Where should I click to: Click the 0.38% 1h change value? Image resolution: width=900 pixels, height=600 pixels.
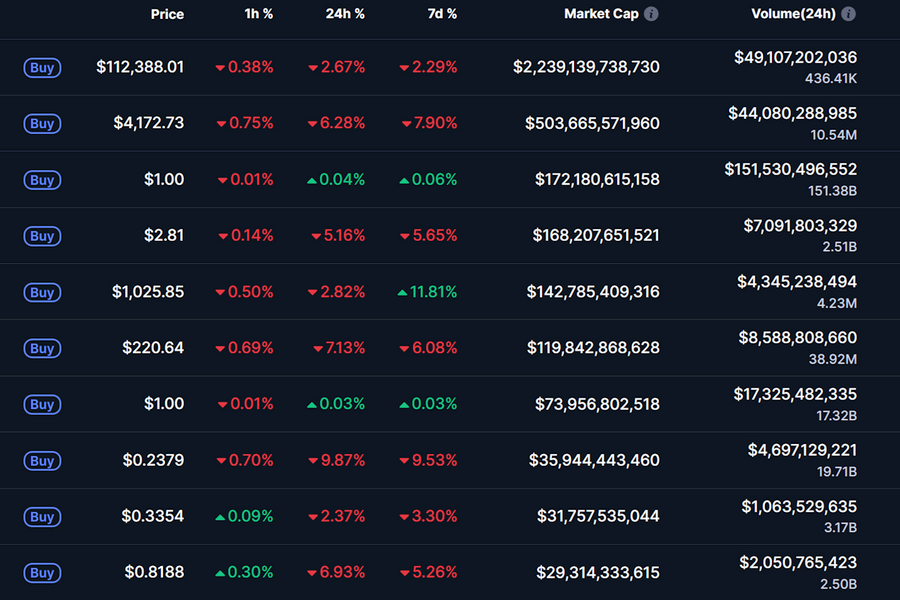tap(244, 67)
